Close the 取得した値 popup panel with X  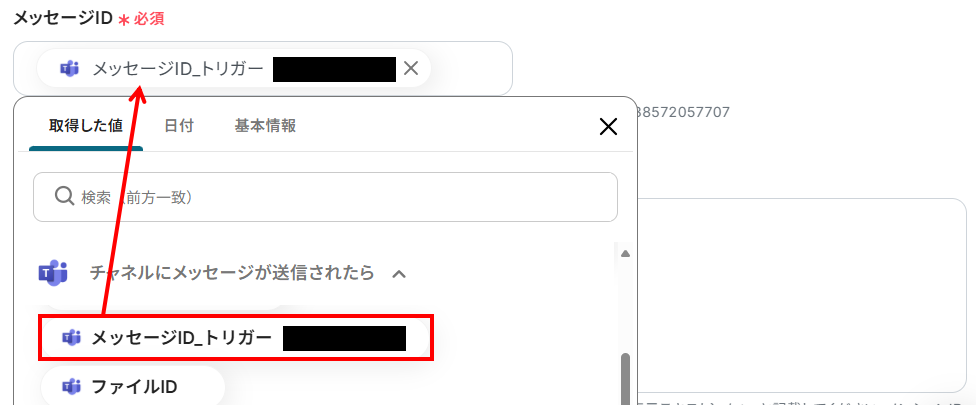point(608,127)
